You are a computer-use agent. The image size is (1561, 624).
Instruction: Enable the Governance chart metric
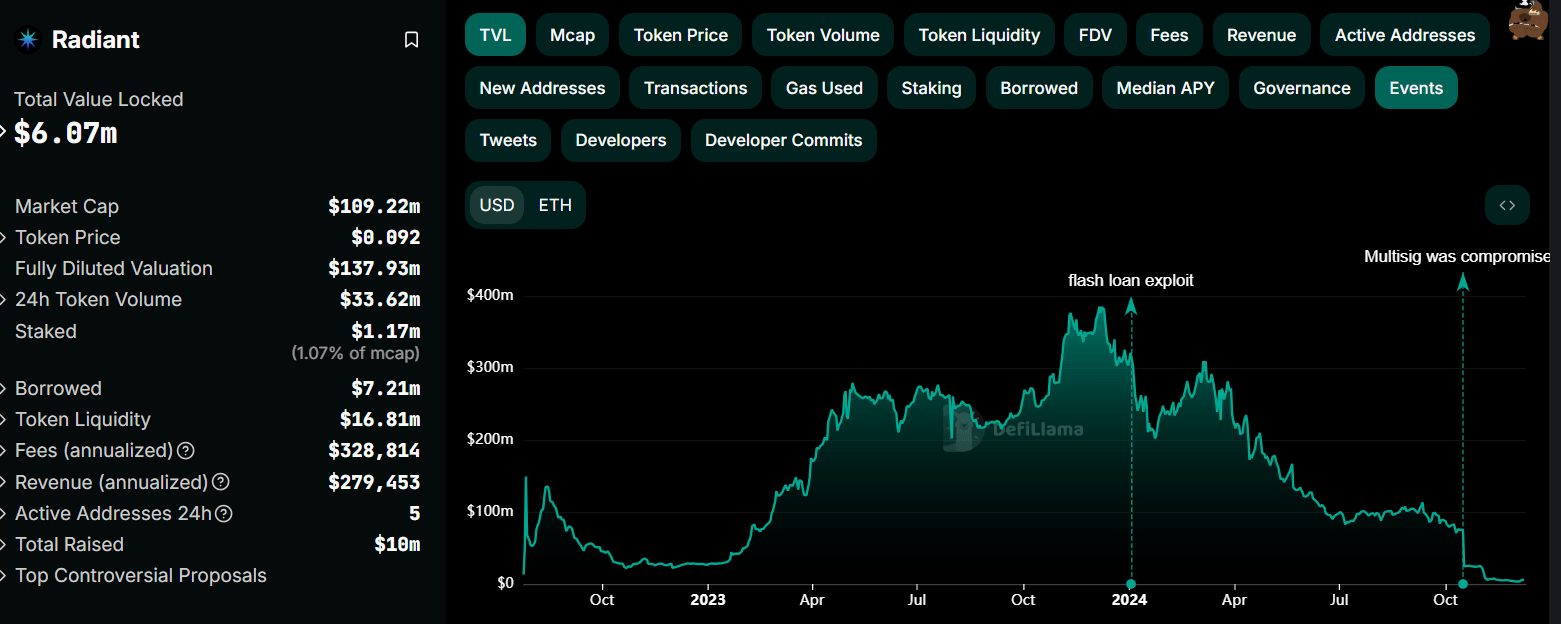coord(1302,88)
